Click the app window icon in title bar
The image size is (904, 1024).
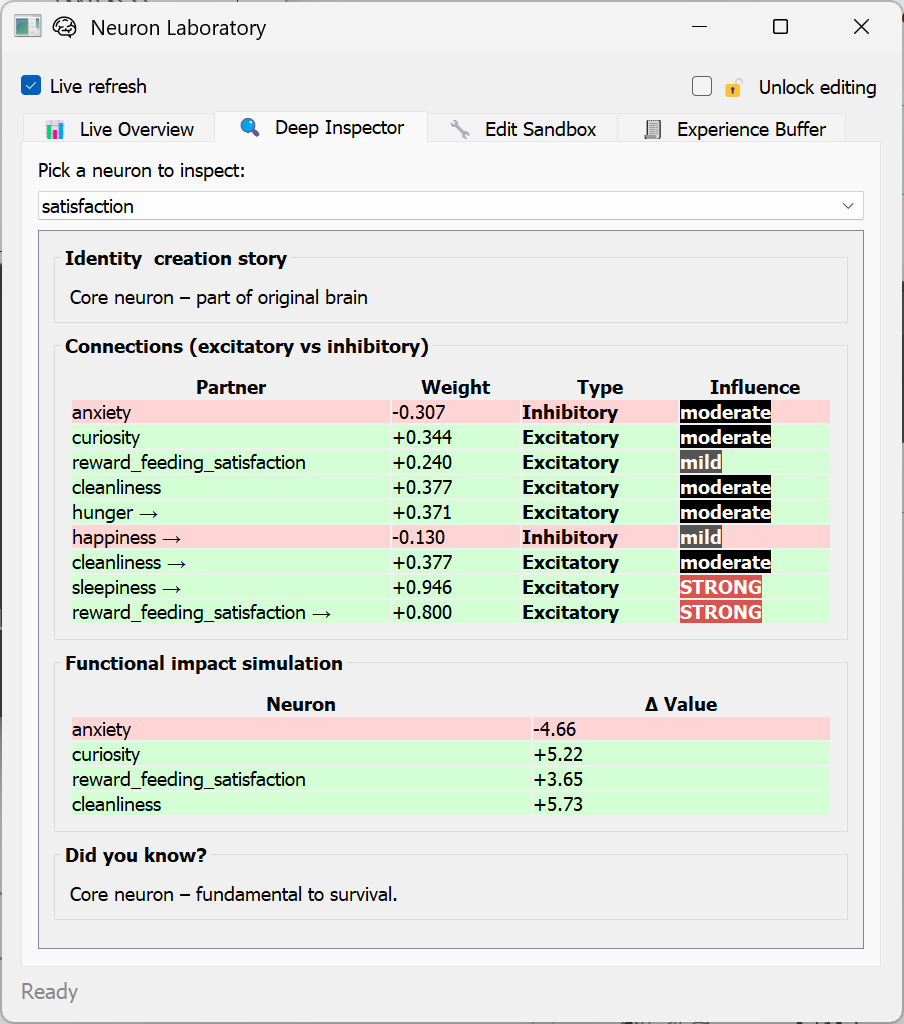(27, 27)
